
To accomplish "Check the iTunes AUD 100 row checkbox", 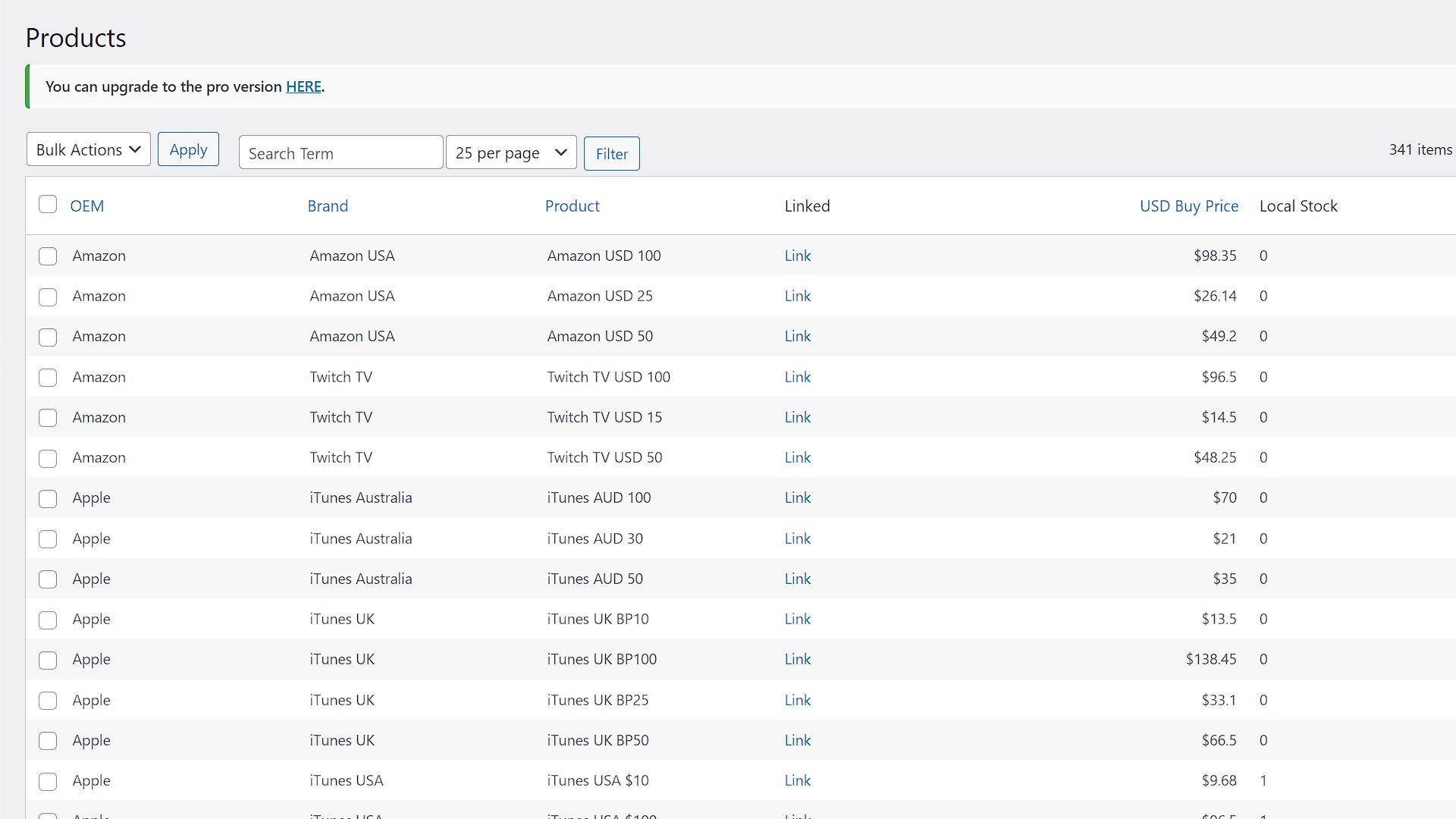I will pos(48,498).
